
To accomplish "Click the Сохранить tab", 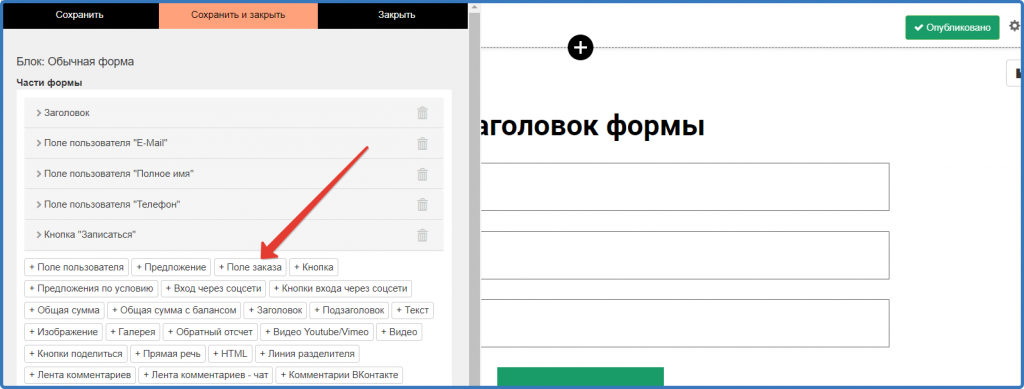I will coord(80,15).
